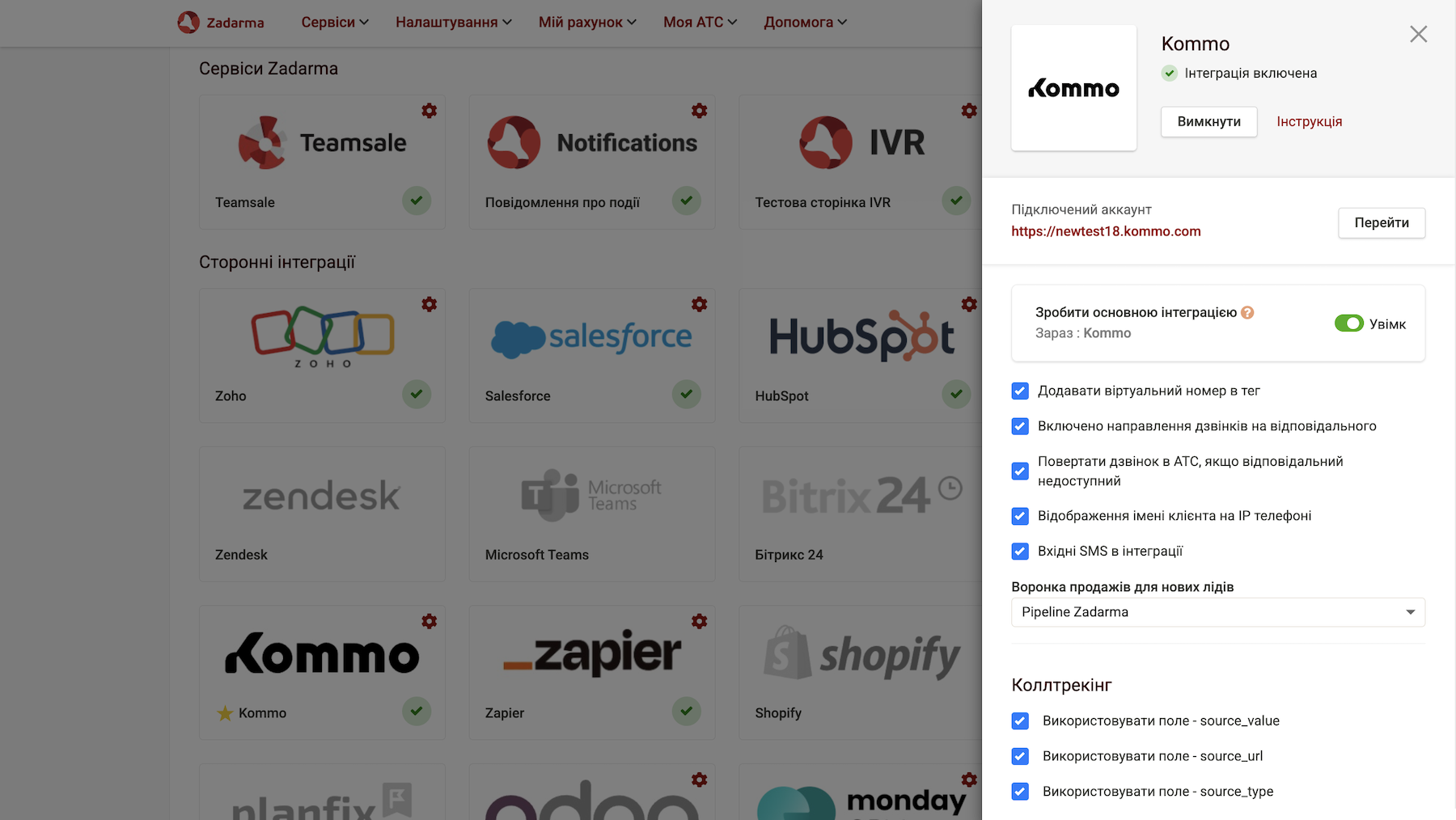Open settings gear on Kommo card
This screenshot has width=1456, height=820.
click(x=430, y=621)
